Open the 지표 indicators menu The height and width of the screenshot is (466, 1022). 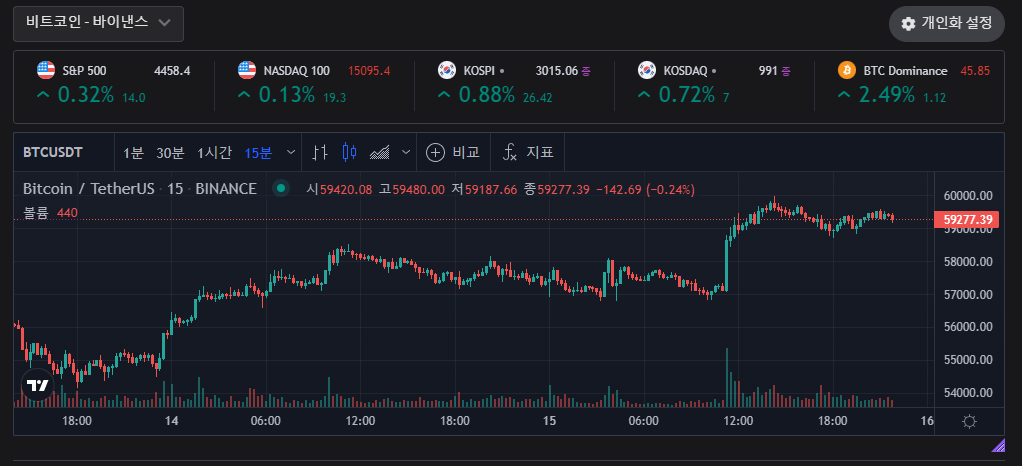[x=527, y=153]
